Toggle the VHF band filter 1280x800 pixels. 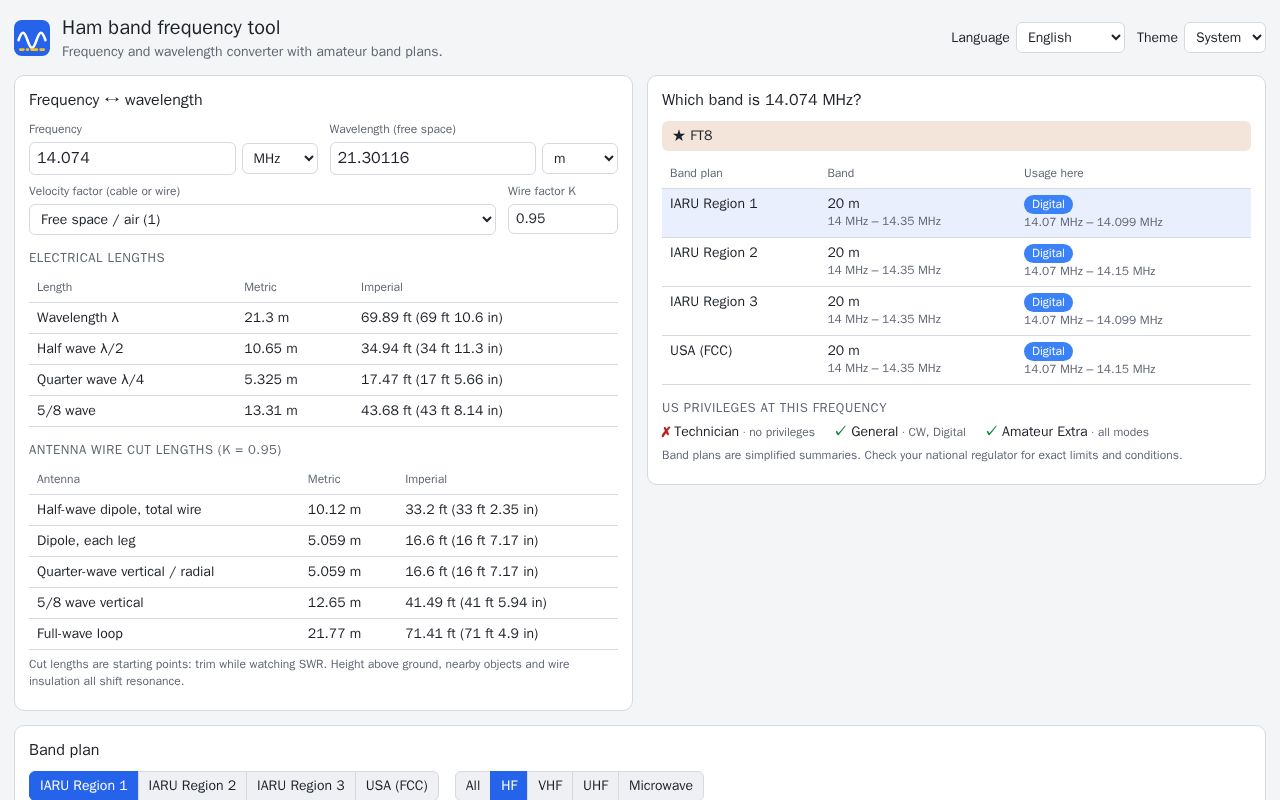[550, 785]
